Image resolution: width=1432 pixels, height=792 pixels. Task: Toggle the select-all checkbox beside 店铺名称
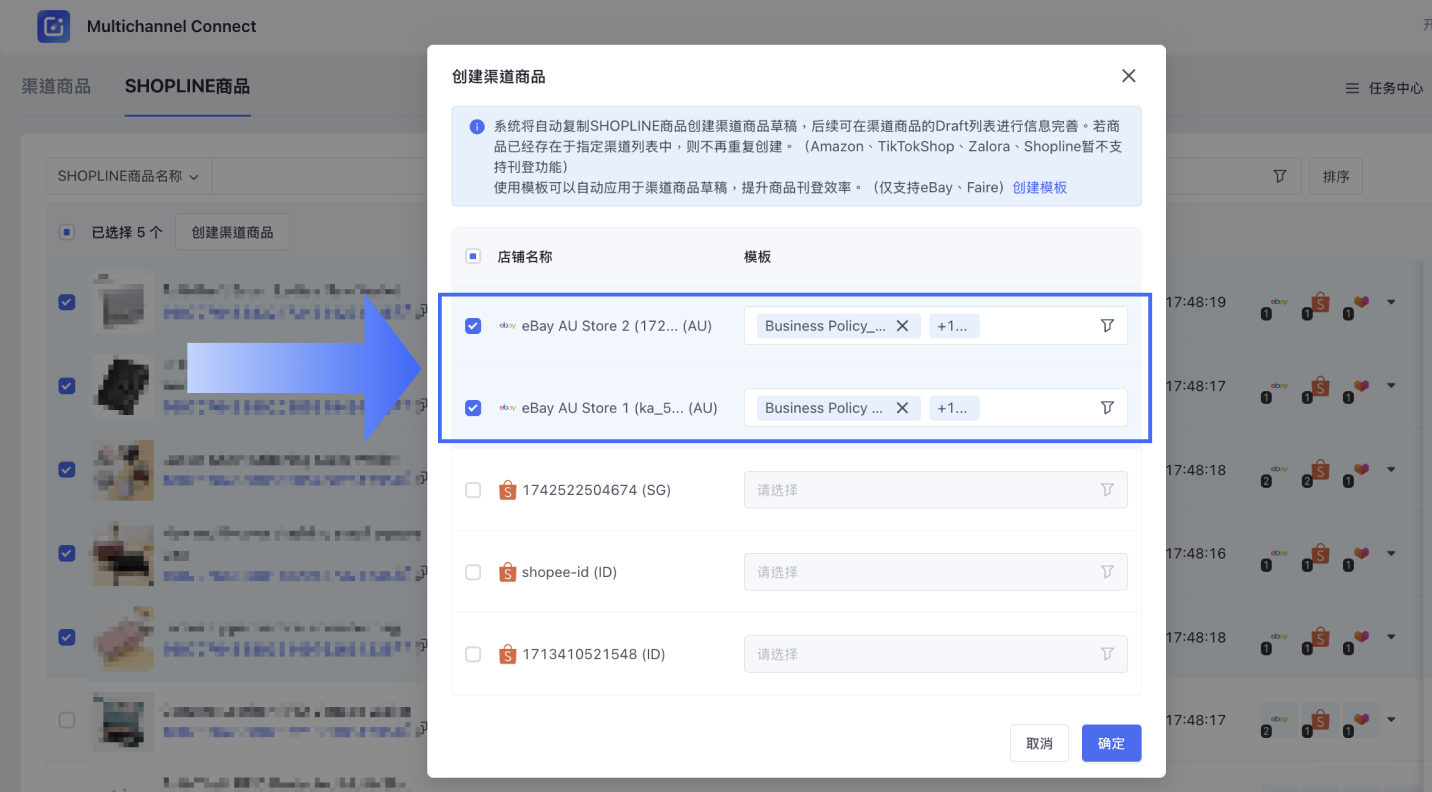(x=473, y=256)
